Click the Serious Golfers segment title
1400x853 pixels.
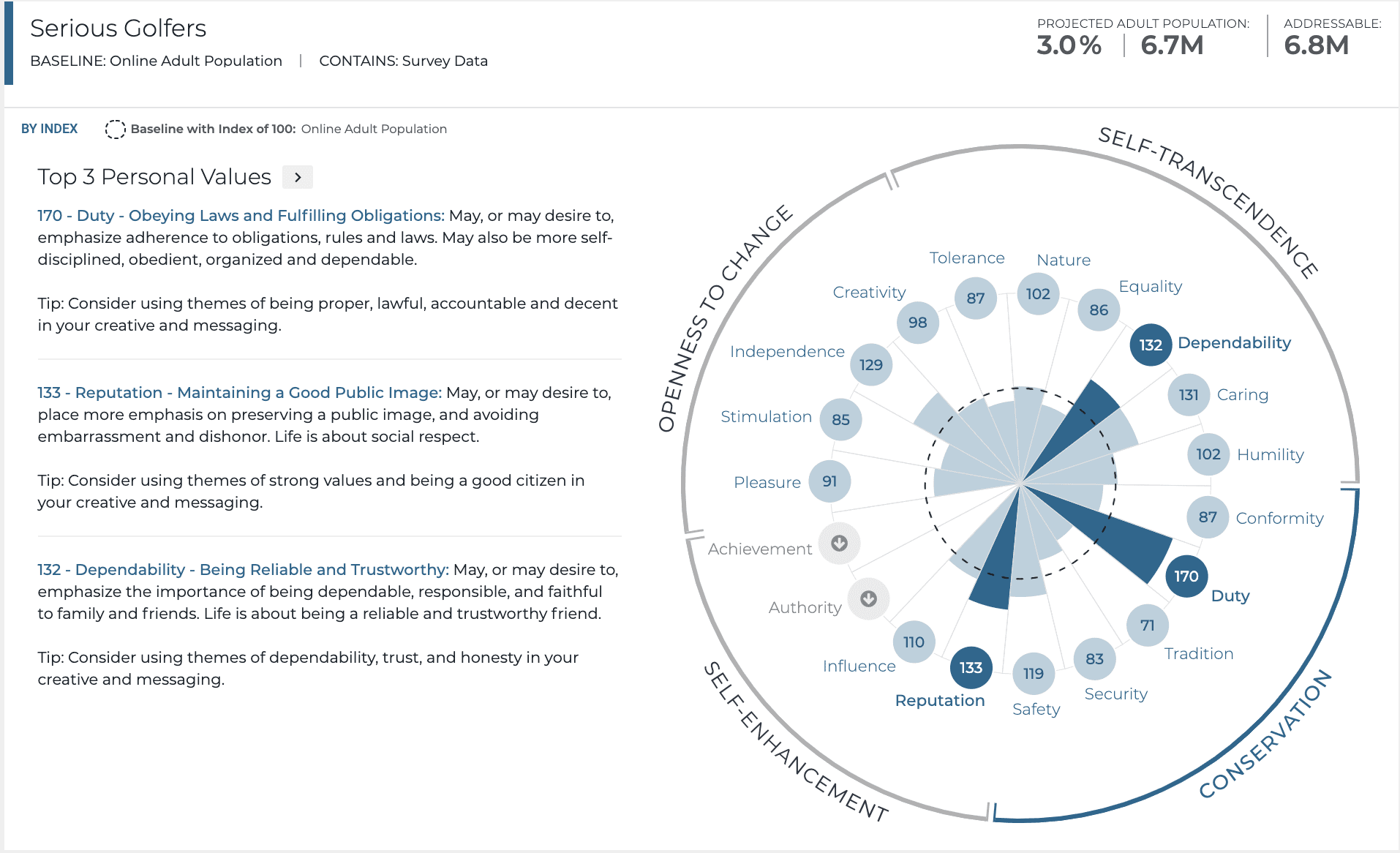click(117, 28)
